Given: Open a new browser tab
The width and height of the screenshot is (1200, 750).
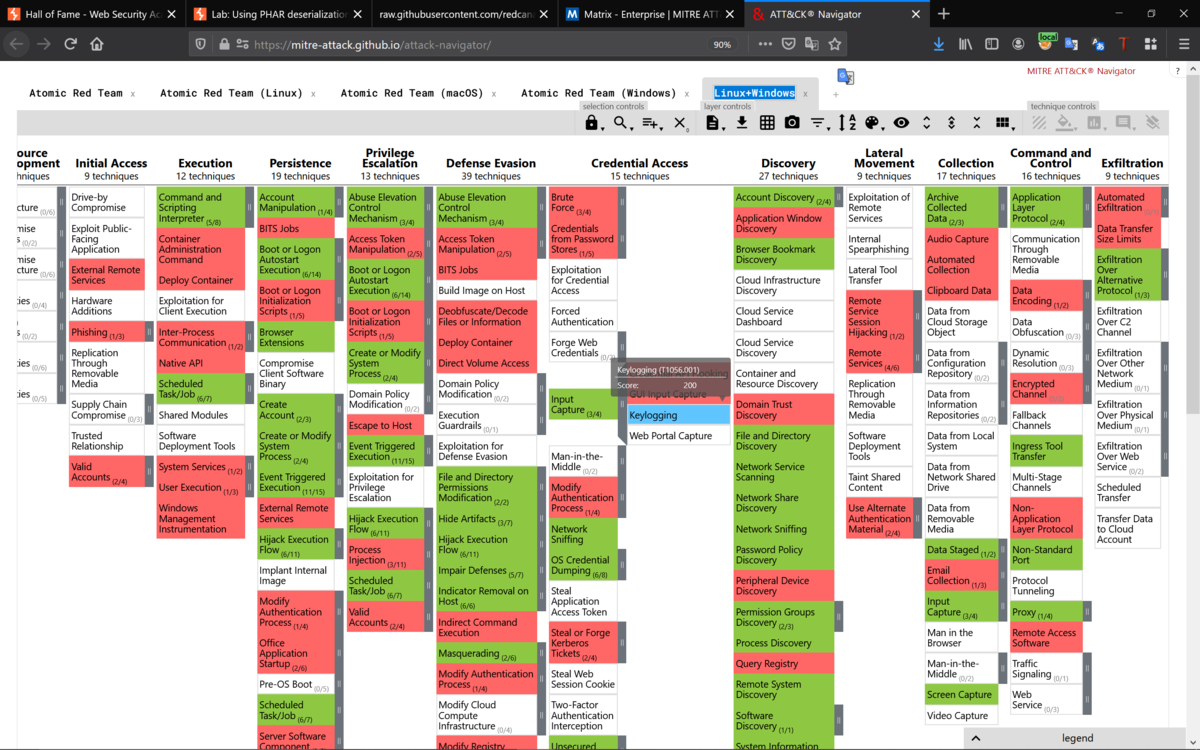Looking at the screenshot, I should [x=944, y=14].
